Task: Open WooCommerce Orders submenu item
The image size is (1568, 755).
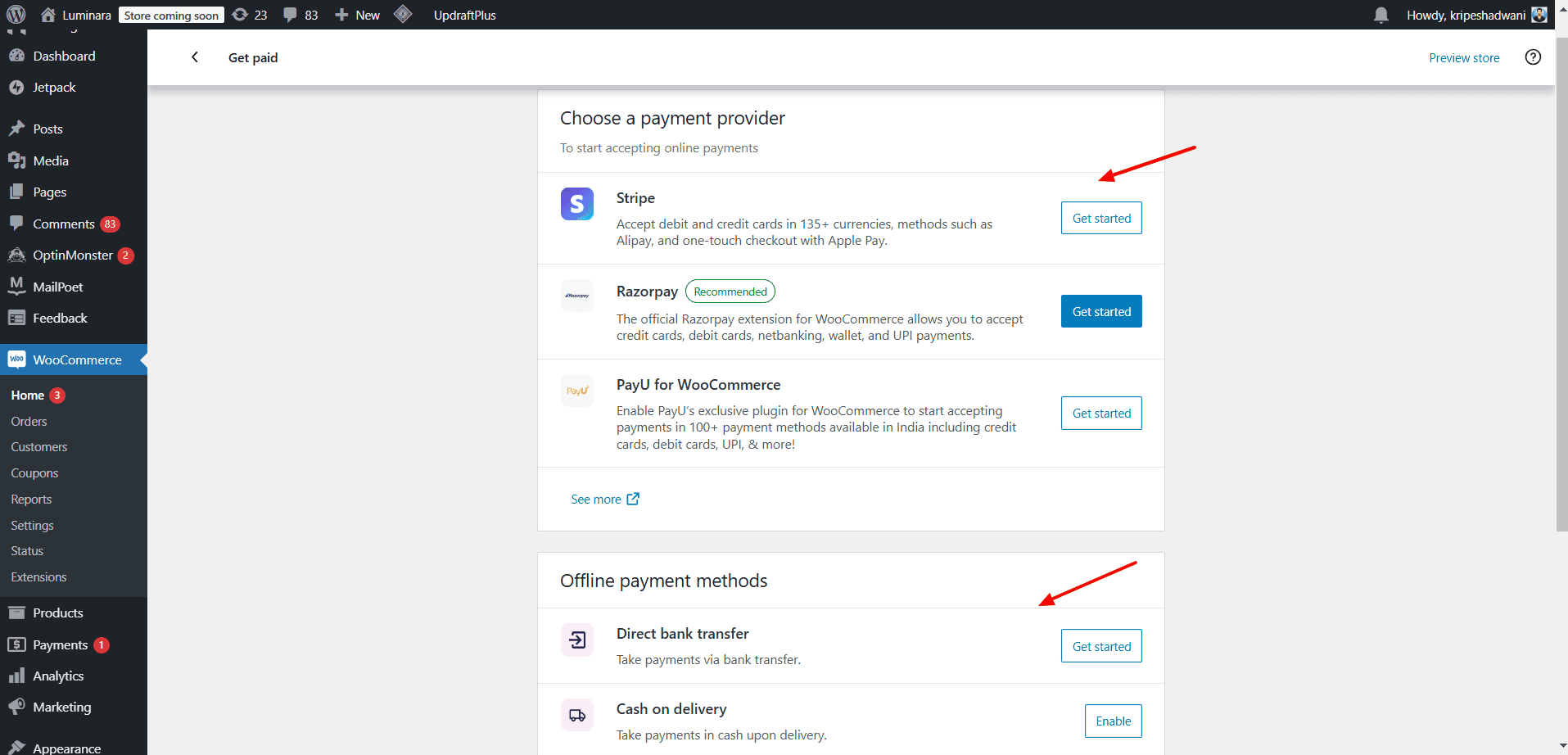Action: click(29, 421)
